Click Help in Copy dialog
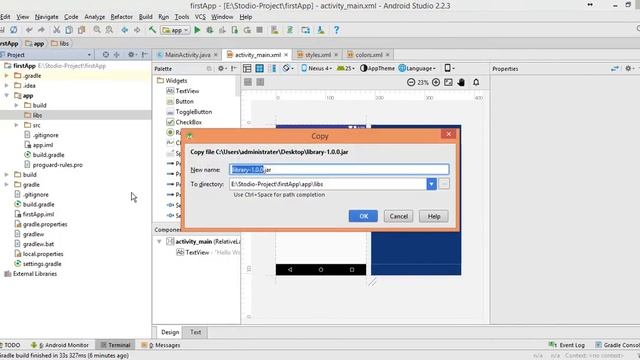This screenshot has width=640, height=360. click(x=433, y=216)
